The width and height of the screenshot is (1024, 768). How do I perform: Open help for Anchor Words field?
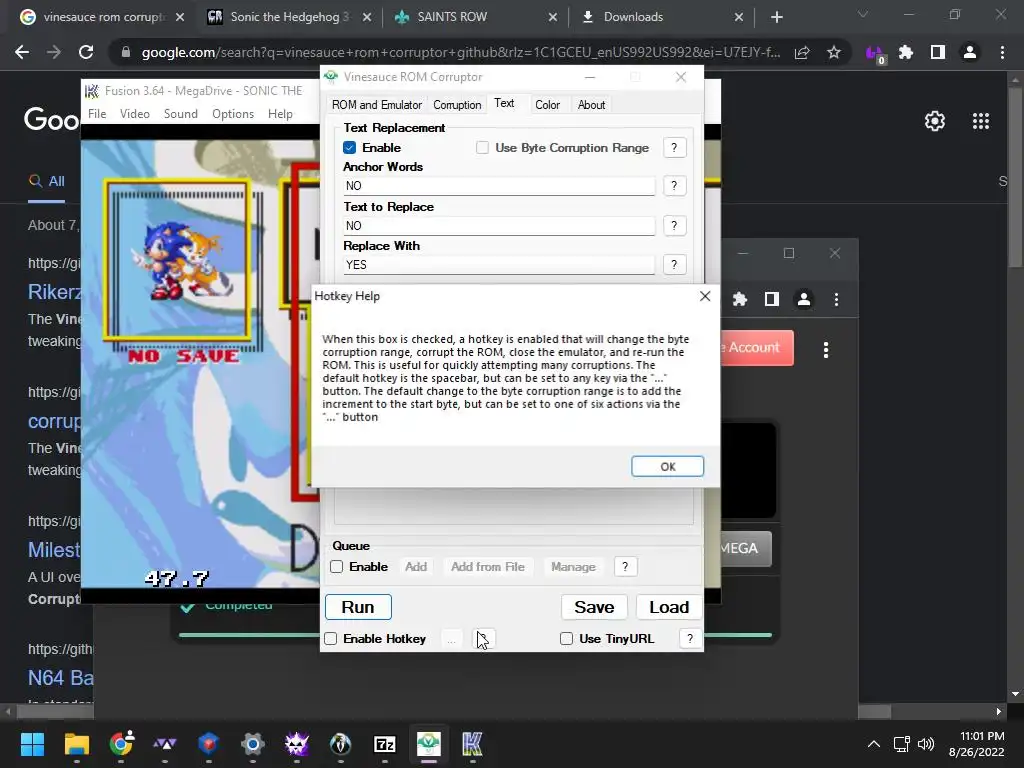click(x=674, y=186)
